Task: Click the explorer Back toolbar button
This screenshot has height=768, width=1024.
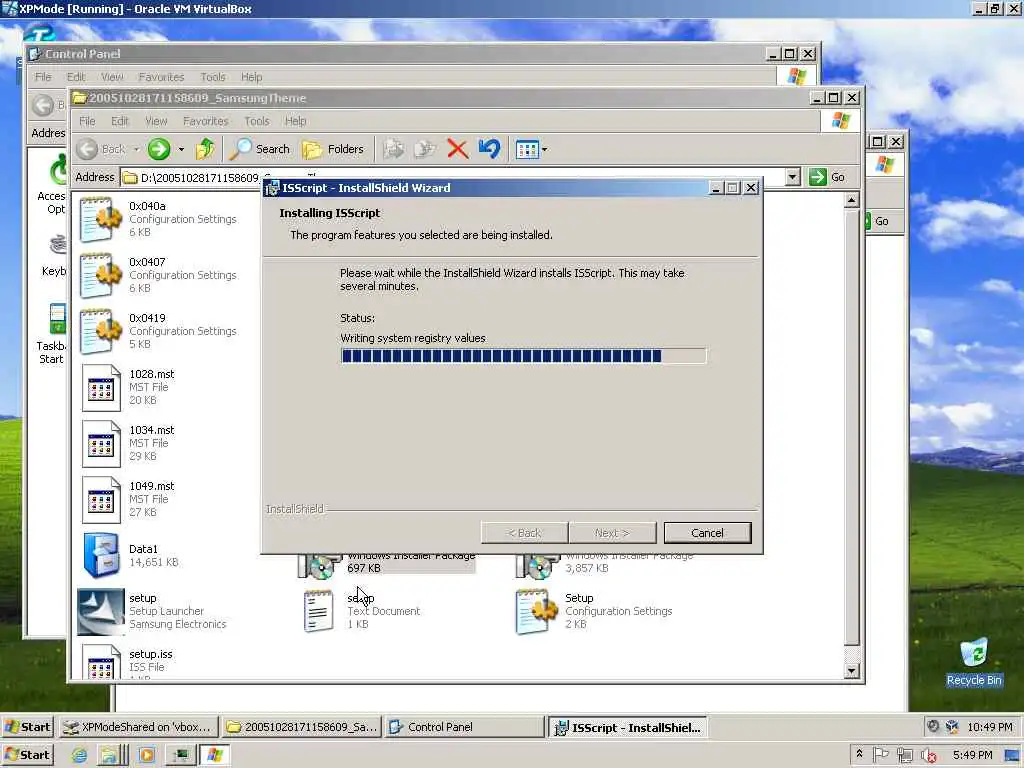Action: coord(101,149)
